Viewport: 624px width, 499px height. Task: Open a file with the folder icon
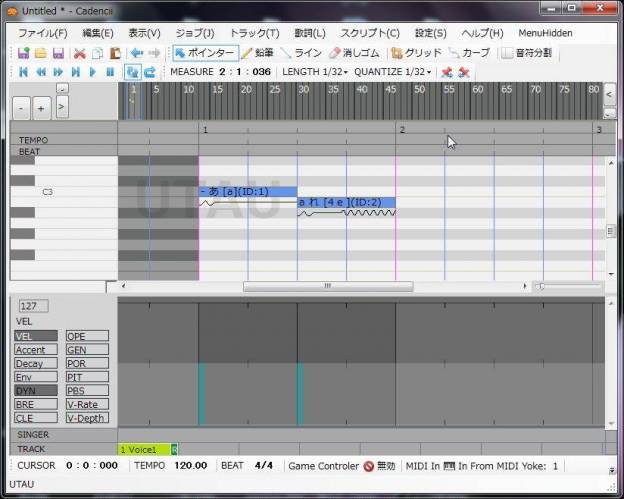pos(41,53)
